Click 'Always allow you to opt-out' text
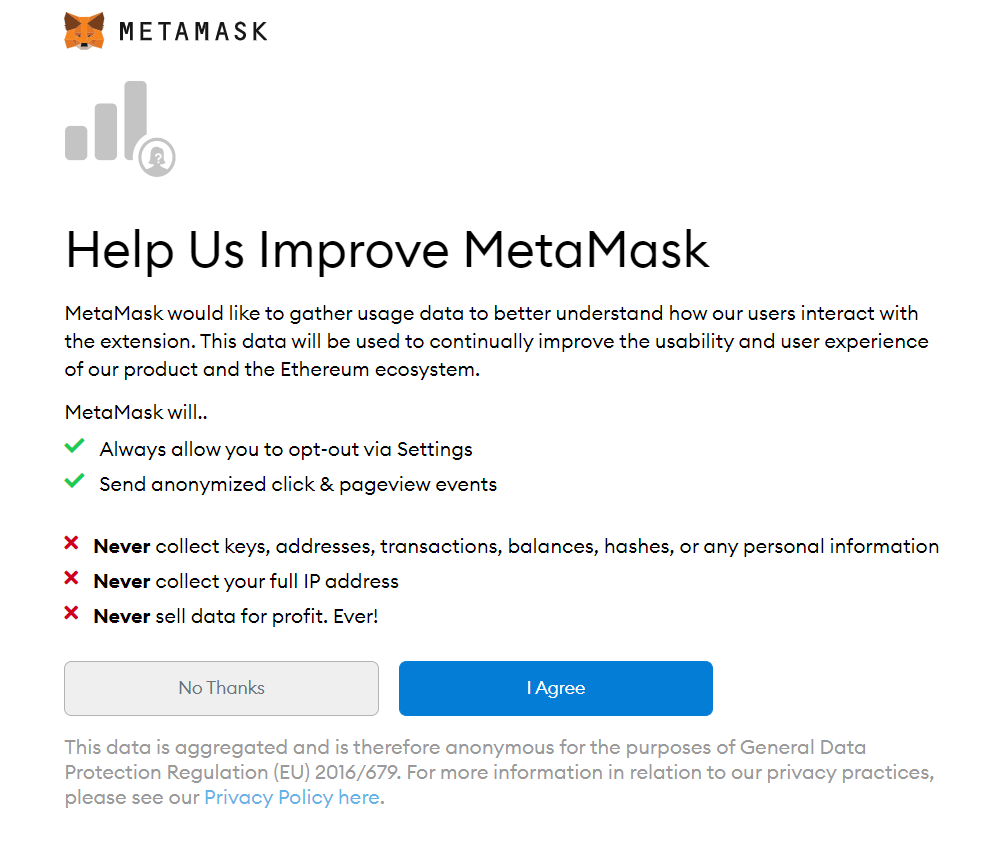Viewport: 1003px width, 867px height. (286, 450)
